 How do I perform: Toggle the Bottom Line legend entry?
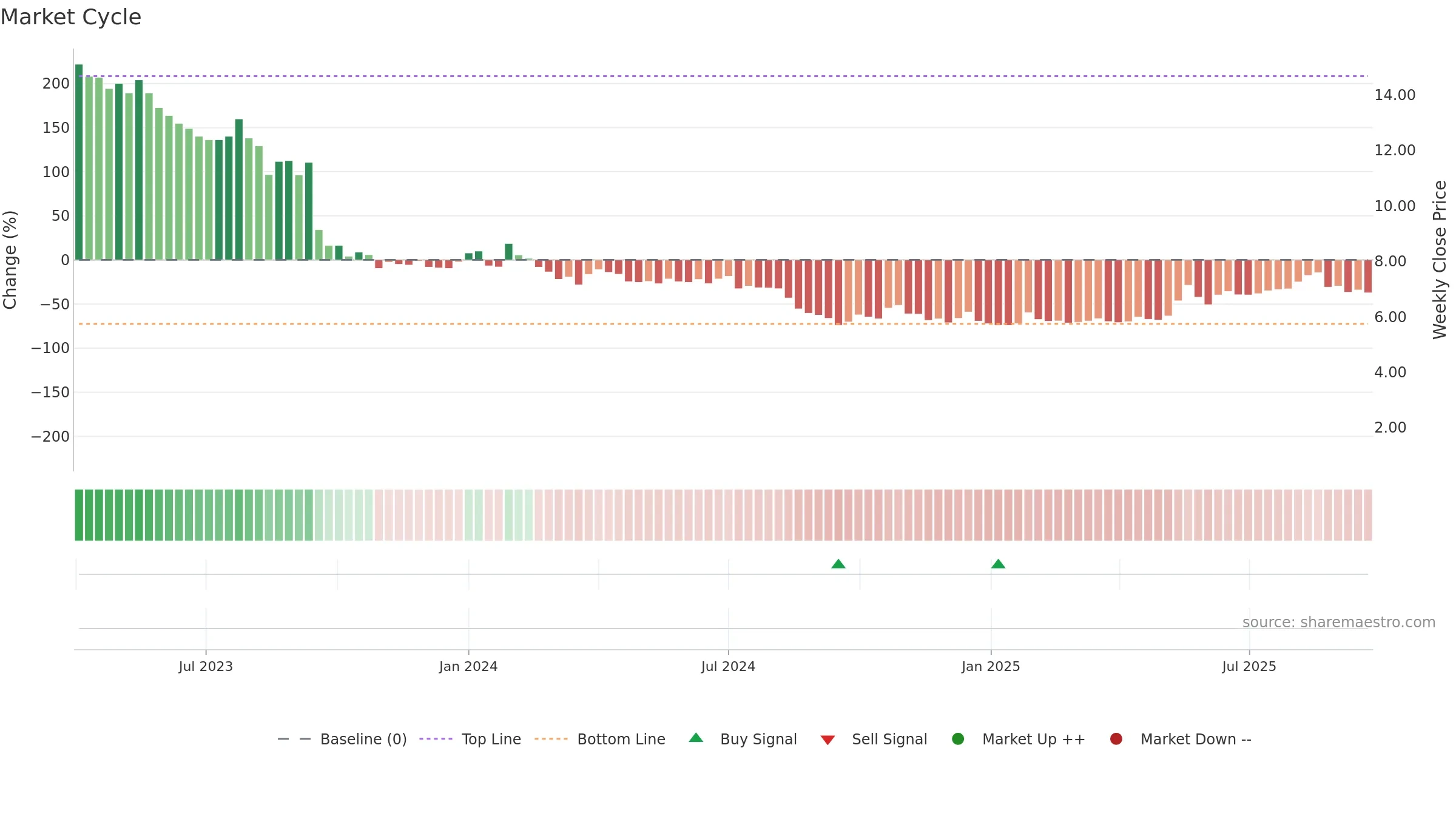[600, 739]
